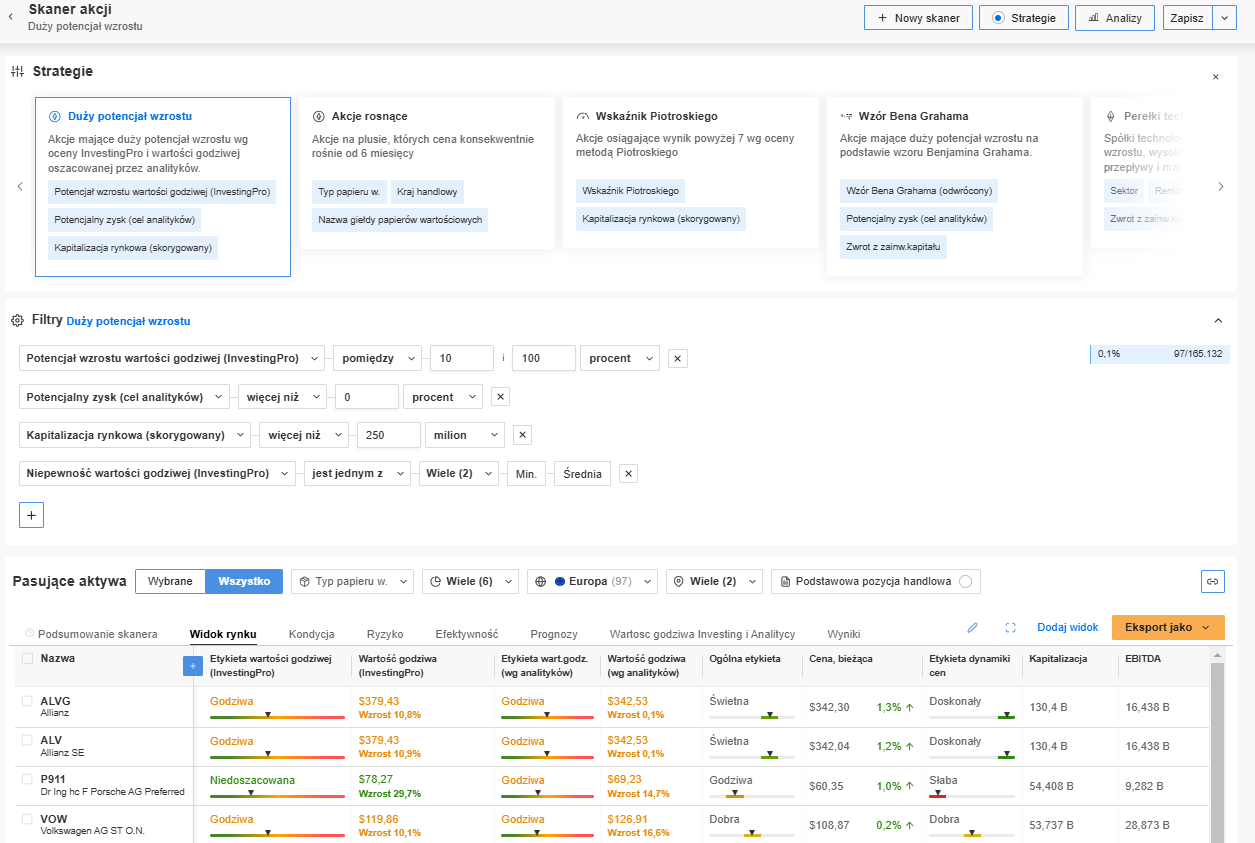This screenshot has height=843, width=1255.
Task: Switch to the Prognozy tab
Action: [554, 634]
